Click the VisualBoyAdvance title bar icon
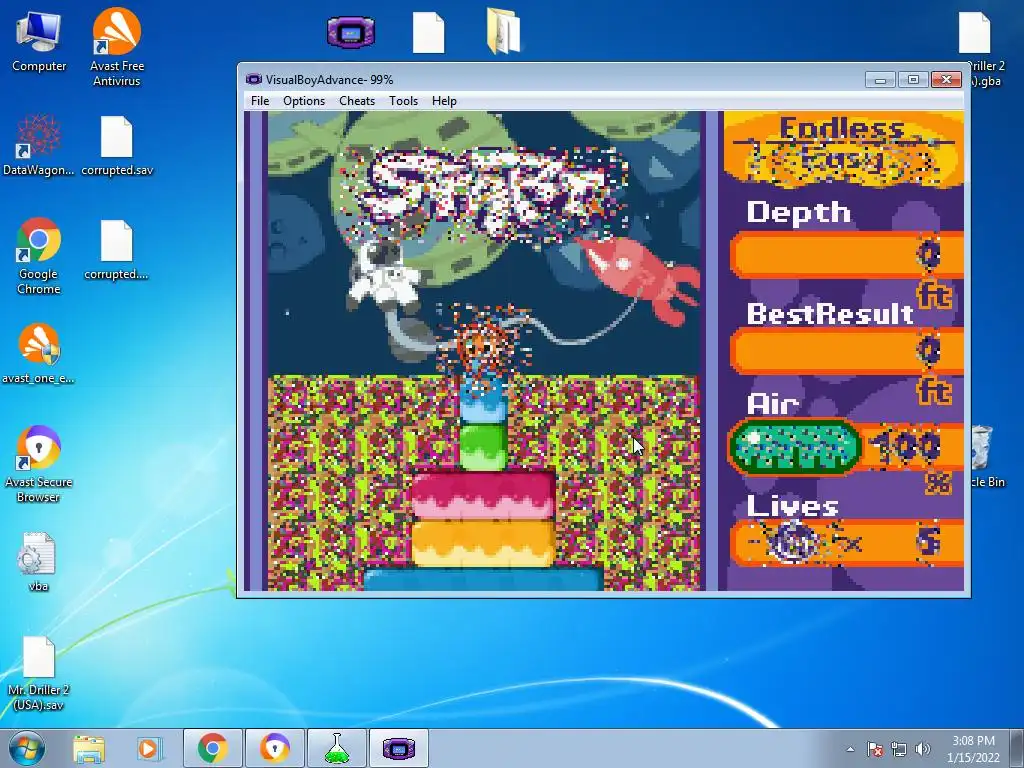 [x=253, y=80]
